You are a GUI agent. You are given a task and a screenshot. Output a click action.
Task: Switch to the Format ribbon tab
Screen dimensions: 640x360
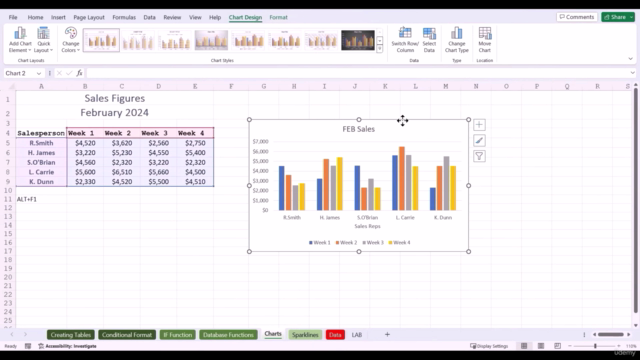coord(278,17)
